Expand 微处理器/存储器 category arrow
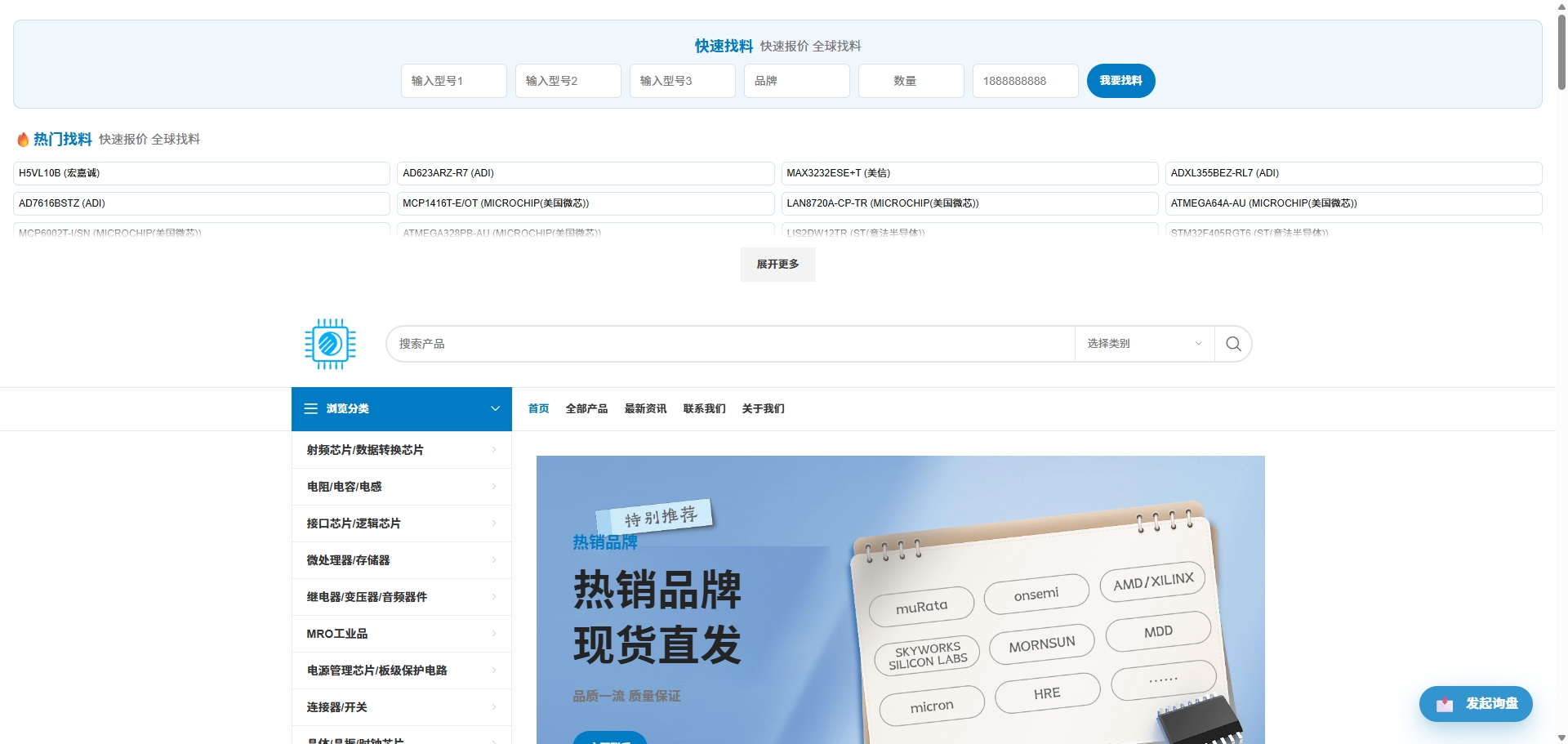The image size is (1568, 744). pyautogui.click(x=494, y=560)
